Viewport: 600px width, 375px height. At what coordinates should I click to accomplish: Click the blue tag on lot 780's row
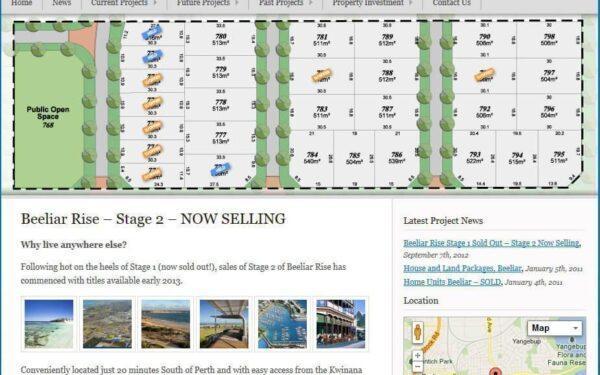coord(152,33)
